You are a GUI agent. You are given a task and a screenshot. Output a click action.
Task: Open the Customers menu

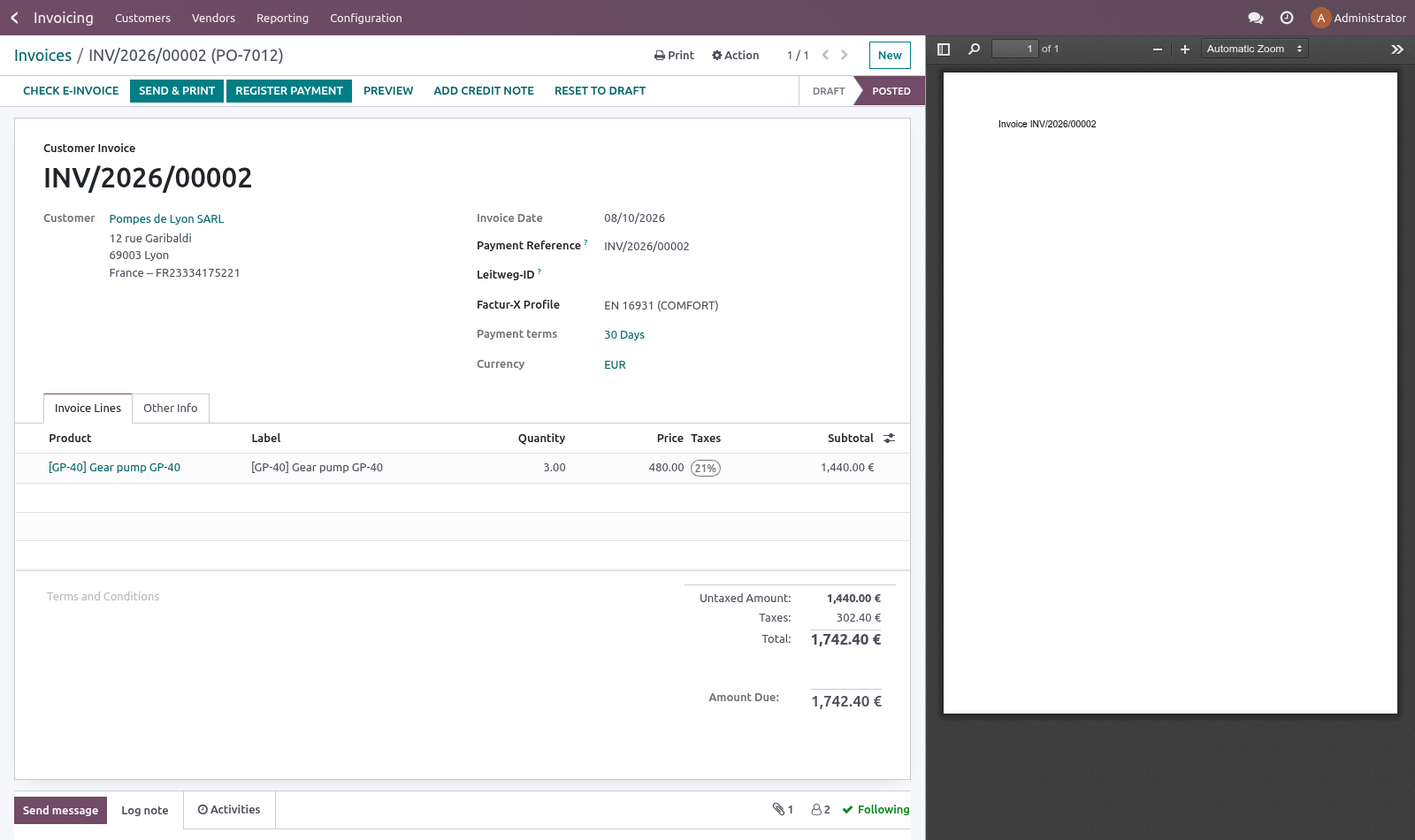coord(142,18)
